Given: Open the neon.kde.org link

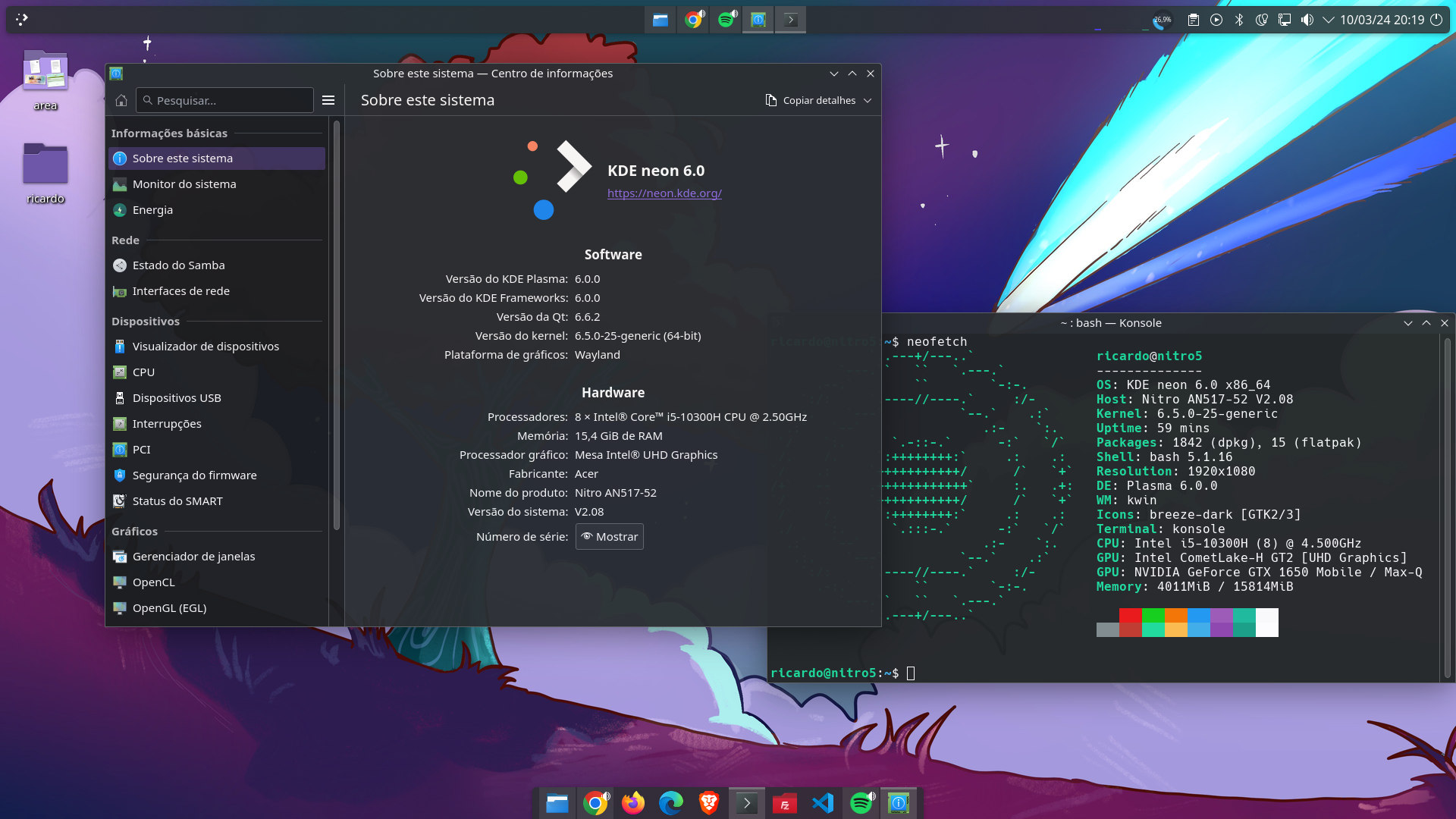Looking at the screenshot, I should point(664,193).
